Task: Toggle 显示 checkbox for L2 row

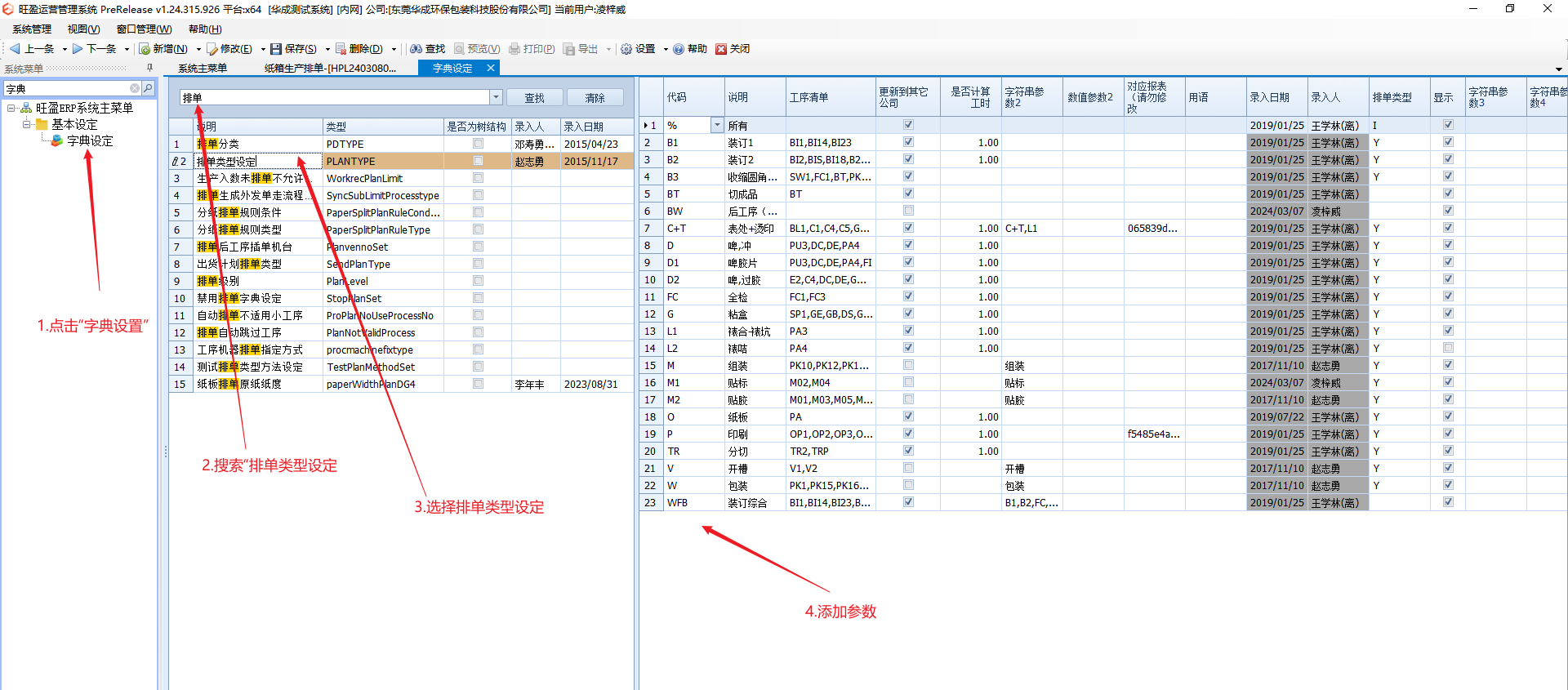Action: pos(1448,348)
